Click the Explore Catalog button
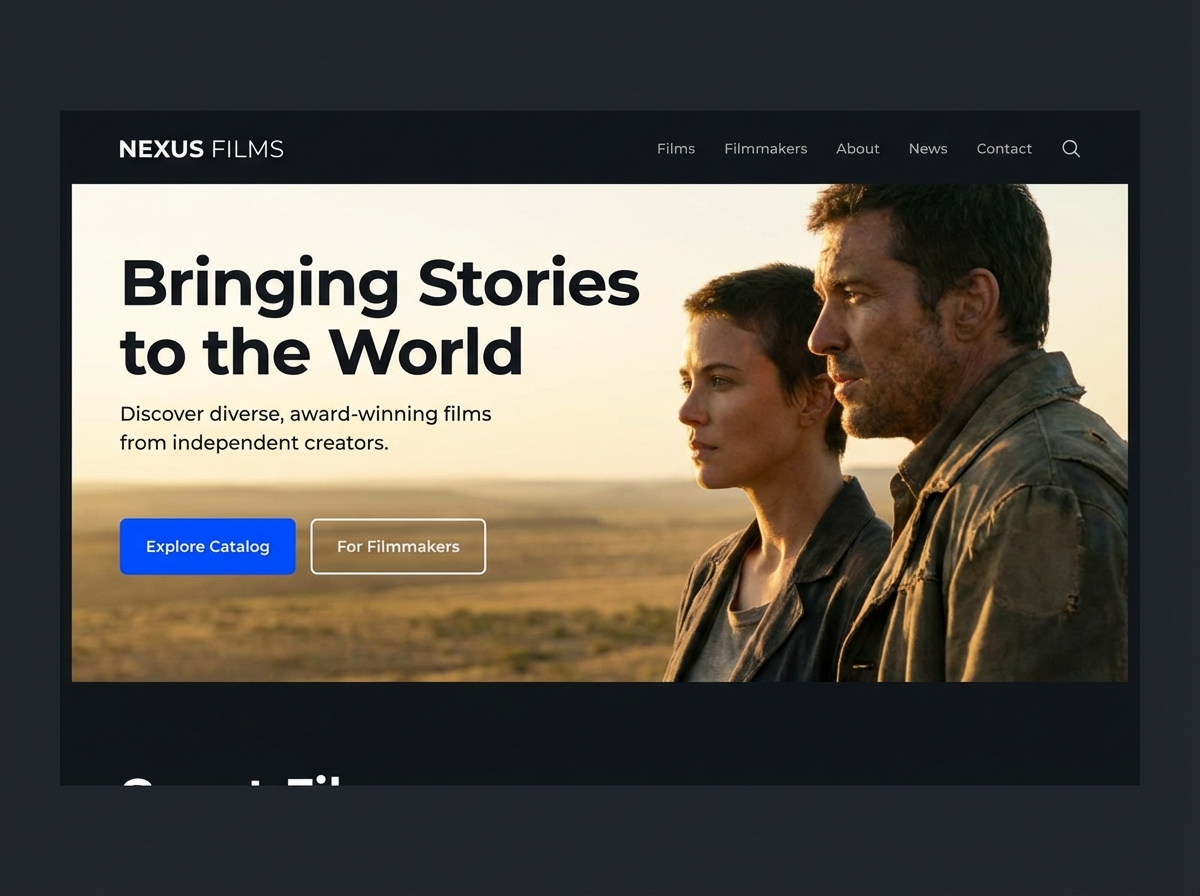 [x=207, y=546]
